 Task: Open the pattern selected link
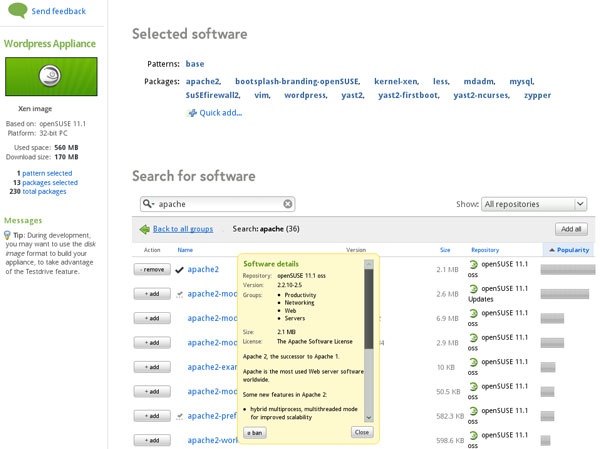47,173
